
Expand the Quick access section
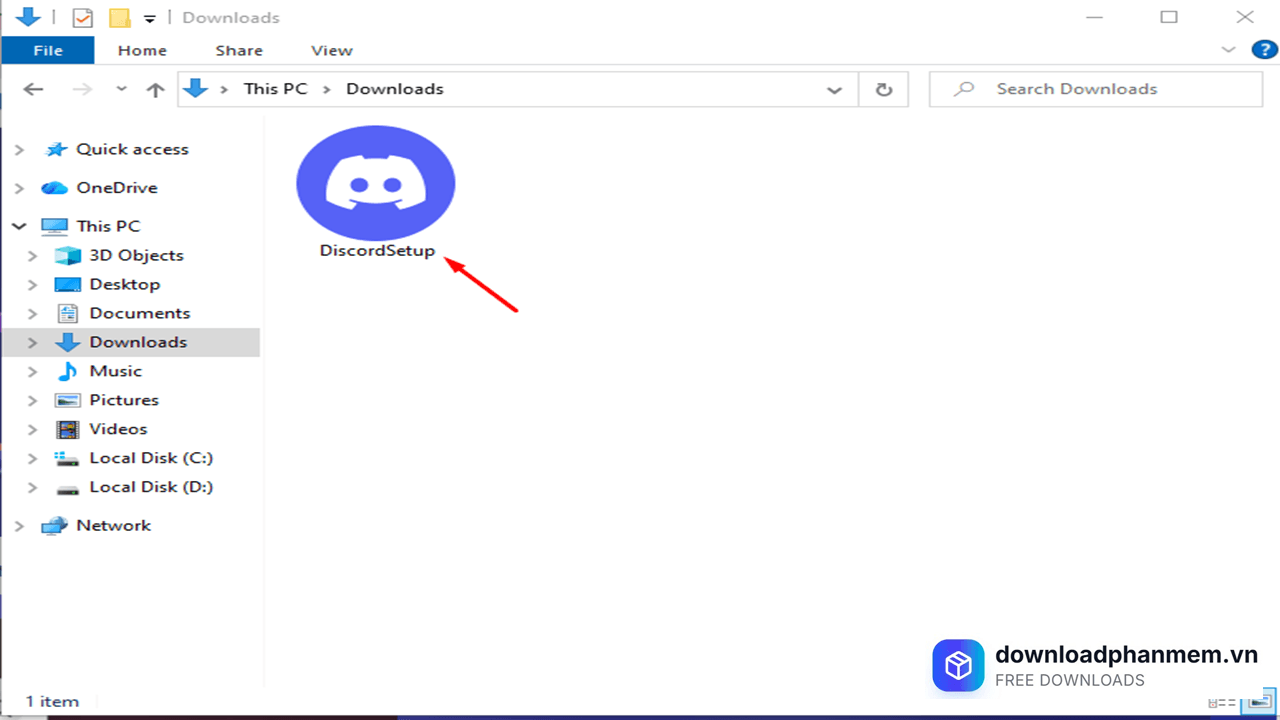pos(18,148)
